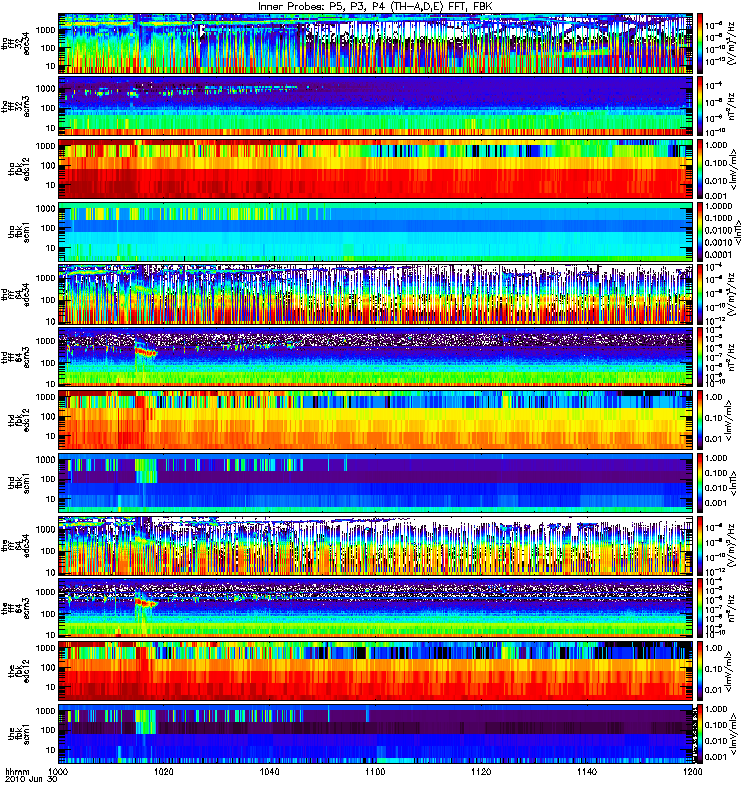
Task: Select the tha fff edc34 spectrogram panel
Action: (376, 43)
